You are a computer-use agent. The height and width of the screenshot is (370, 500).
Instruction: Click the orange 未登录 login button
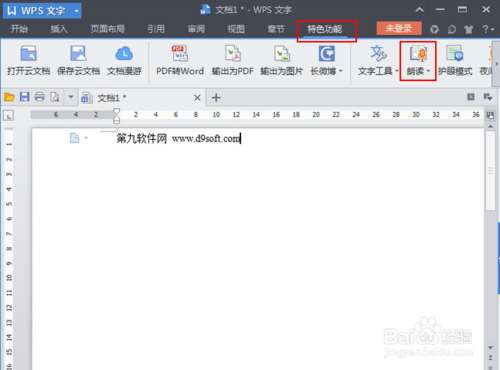pos(399,29)
